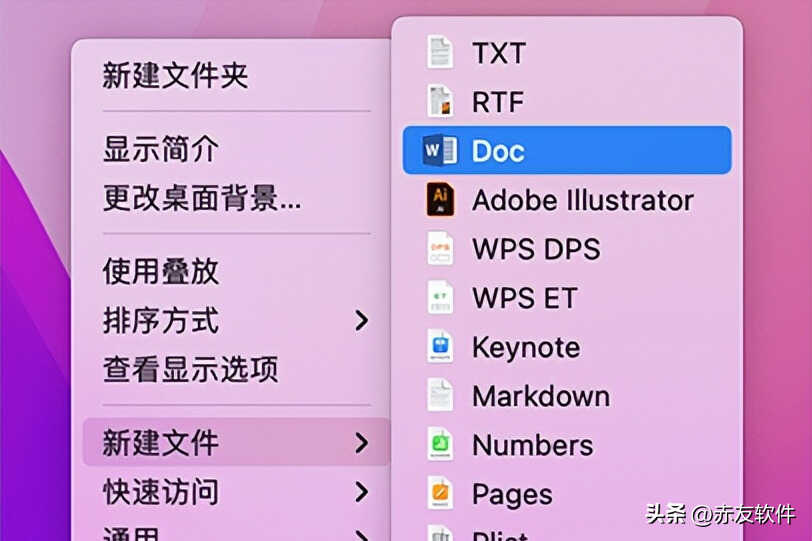812x541 pixels.
Task: Click the WPS DPS file icon
Action: coord(439,249)
